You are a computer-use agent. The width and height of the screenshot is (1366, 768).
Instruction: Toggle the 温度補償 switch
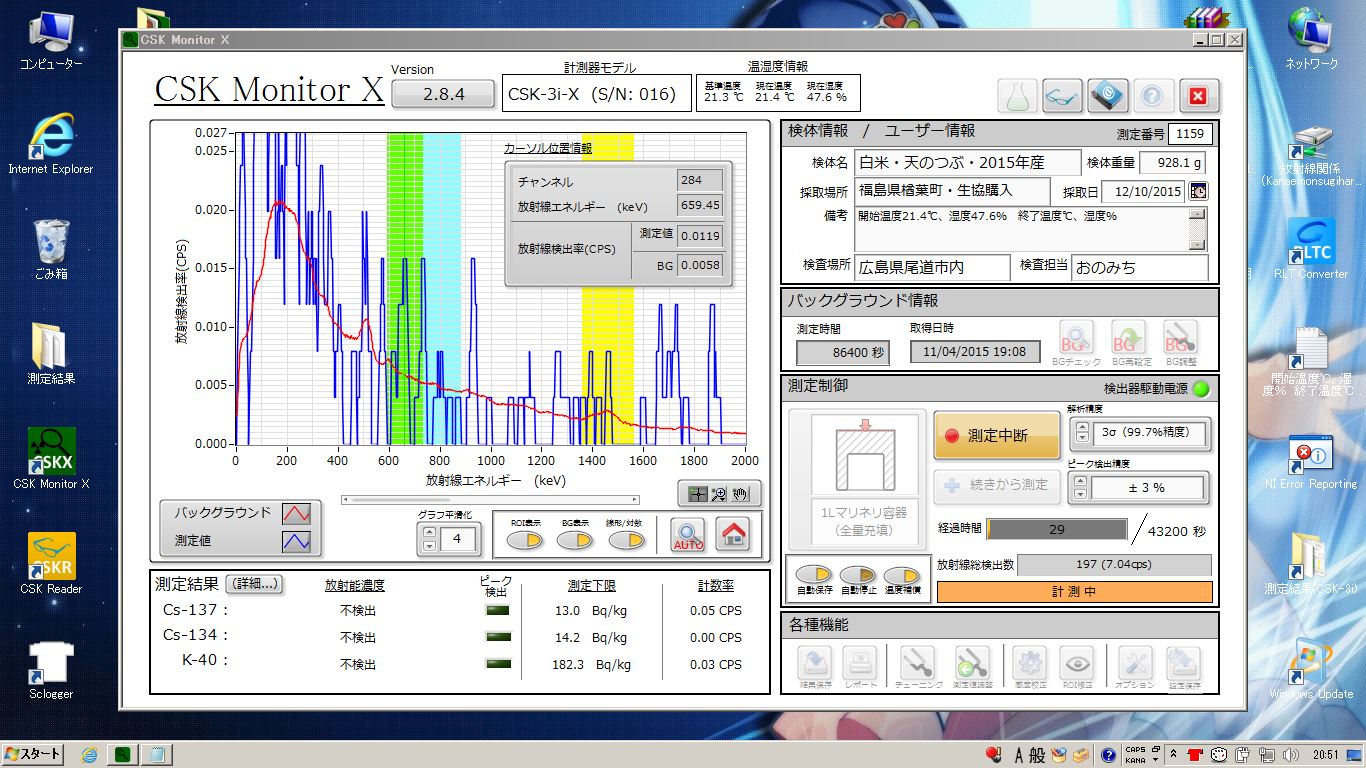click(902, 575)
